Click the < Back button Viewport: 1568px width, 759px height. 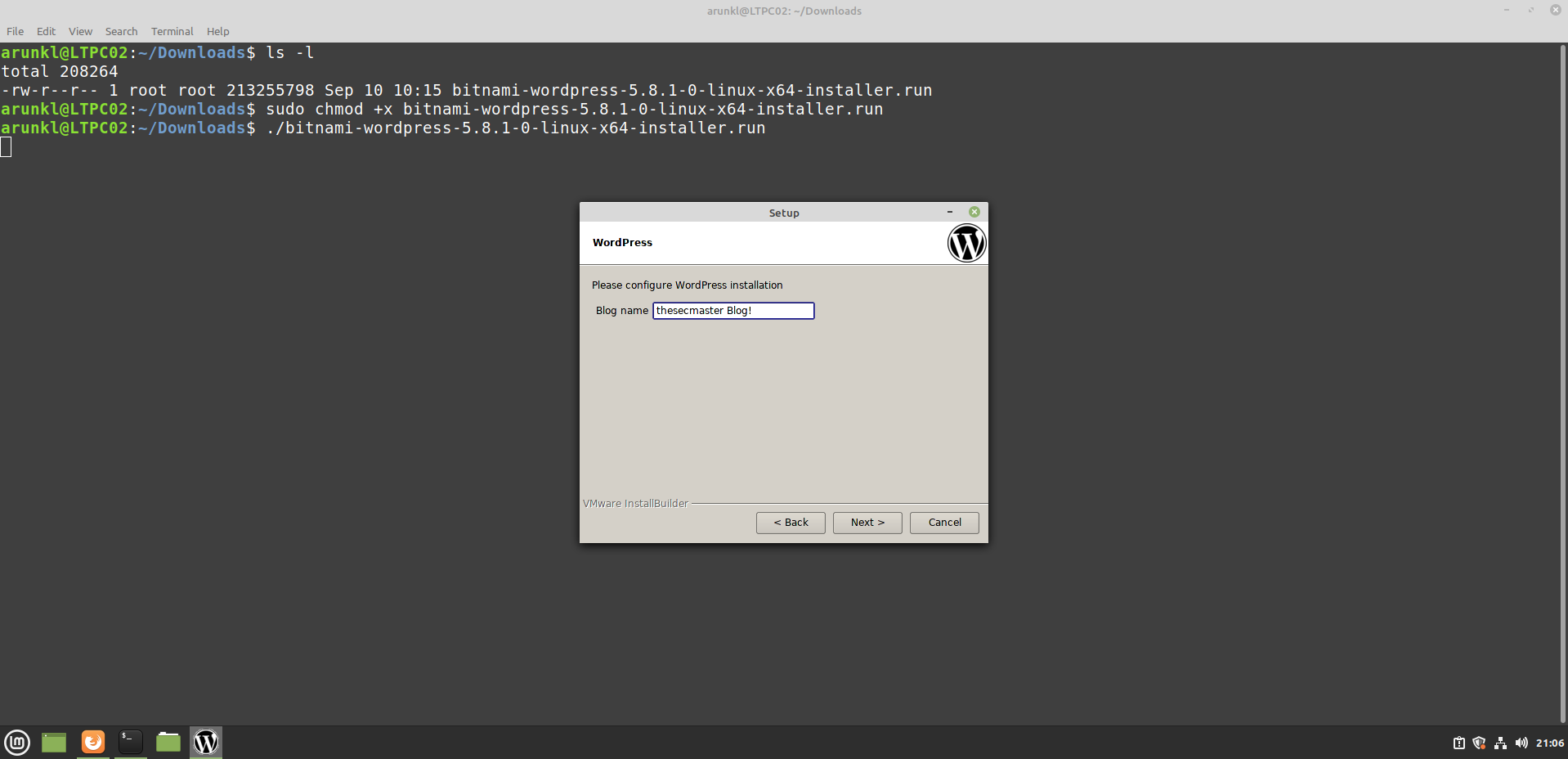[x=791, y=523]
